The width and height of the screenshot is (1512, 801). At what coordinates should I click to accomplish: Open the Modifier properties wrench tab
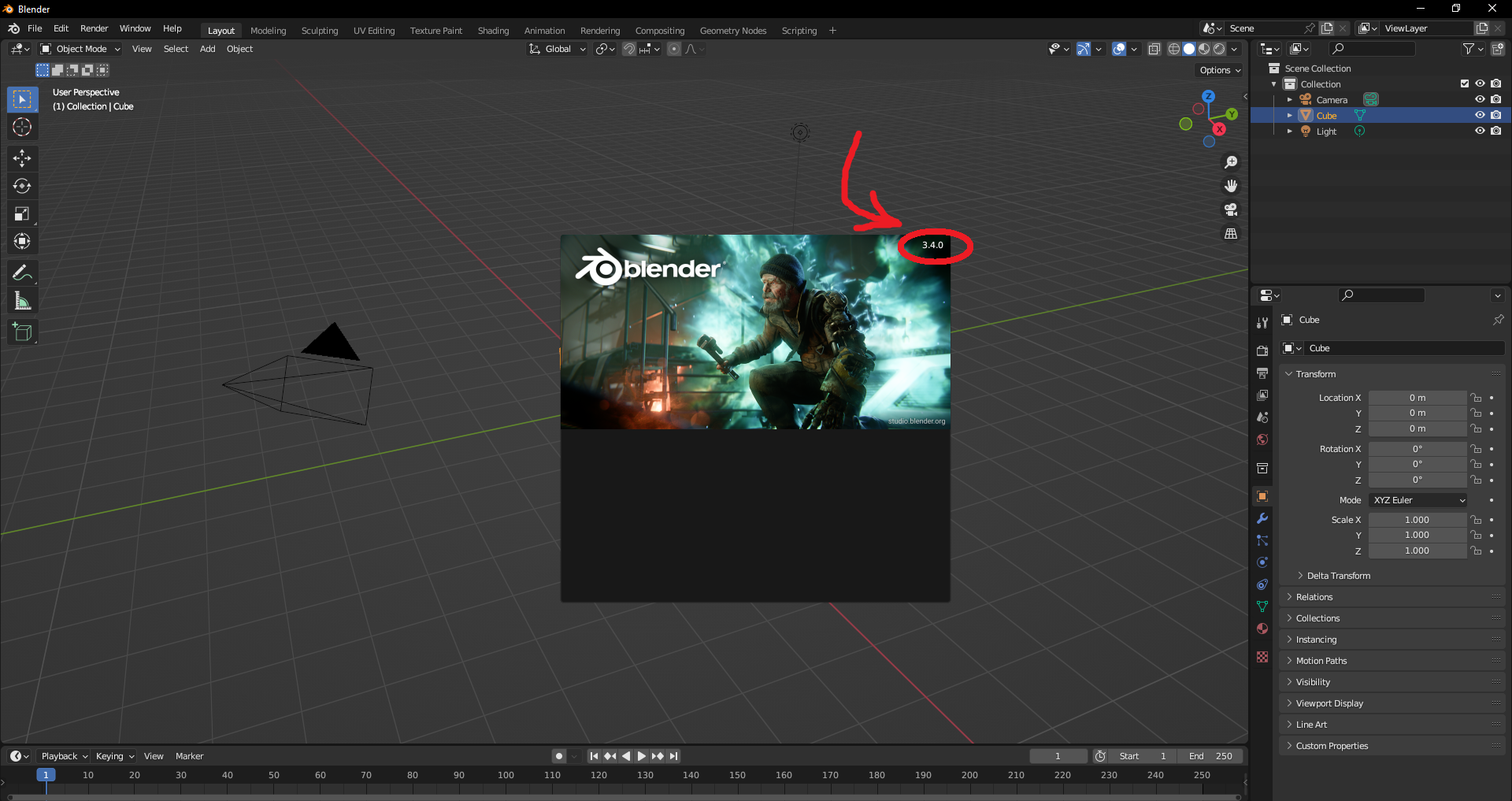1262,518
